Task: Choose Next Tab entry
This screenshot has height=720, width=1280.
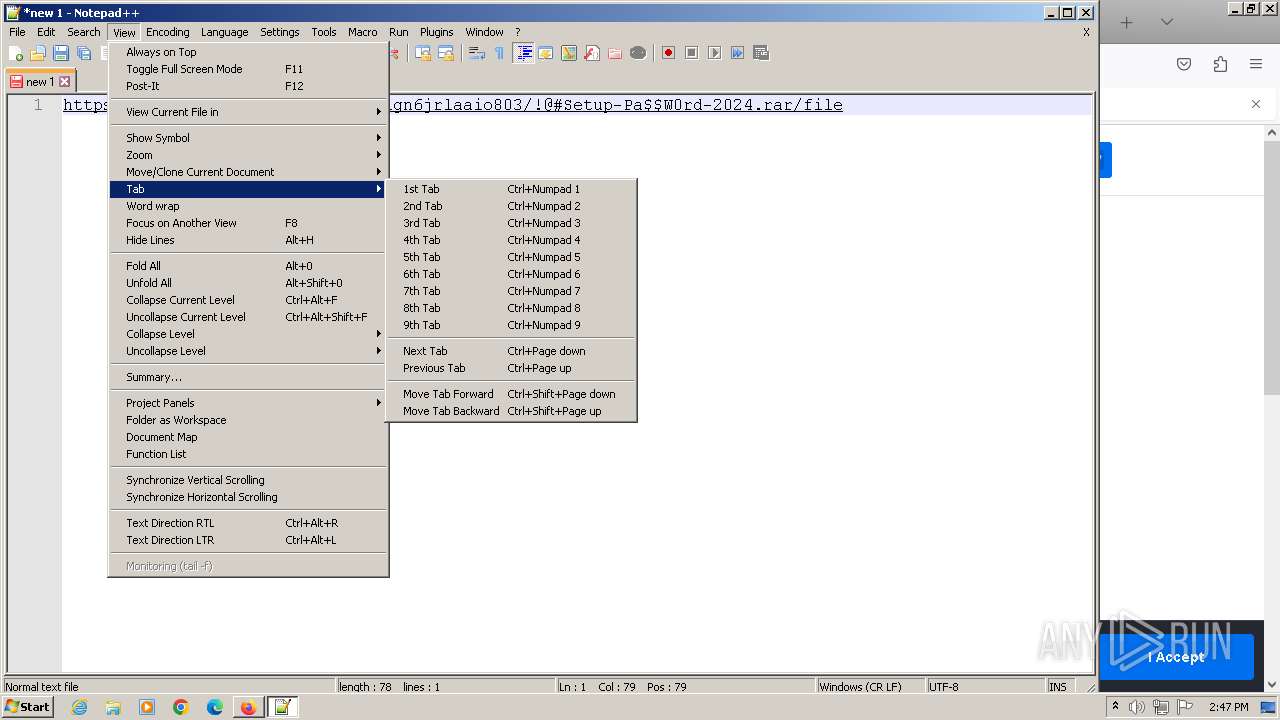Action: point(511,351)
